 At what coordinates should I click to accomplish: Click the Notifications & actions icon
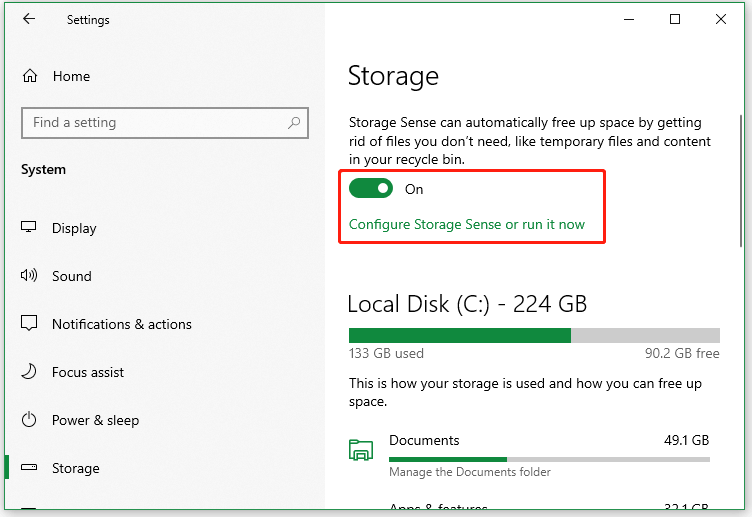[30, 324]
